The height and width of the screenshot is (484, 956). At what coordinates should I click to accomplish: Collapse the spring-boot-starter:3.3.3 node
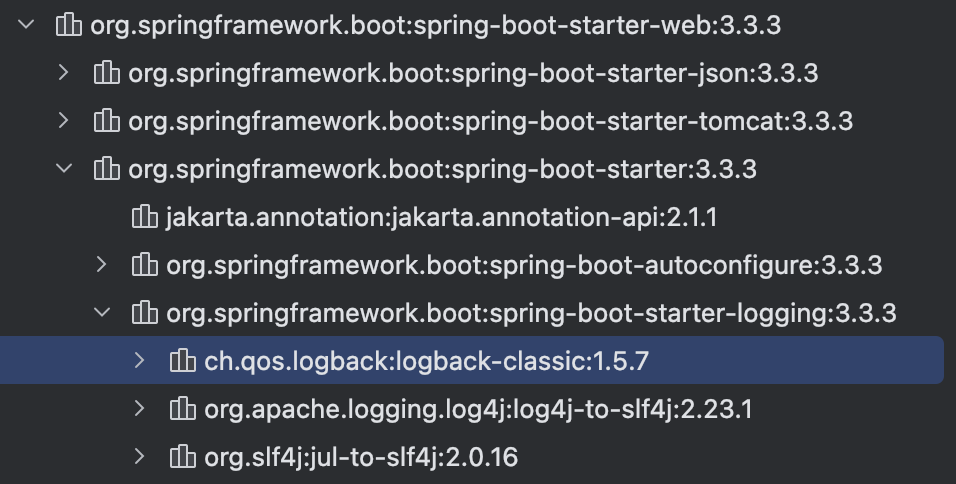[x=64, y=169]
